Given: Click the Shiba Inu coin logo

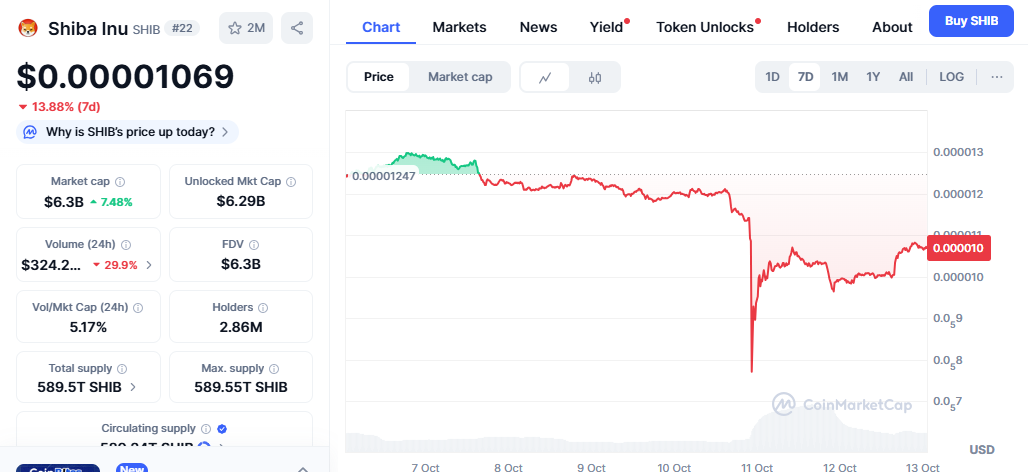Looking at the screenshot, I should coord(28,28).
